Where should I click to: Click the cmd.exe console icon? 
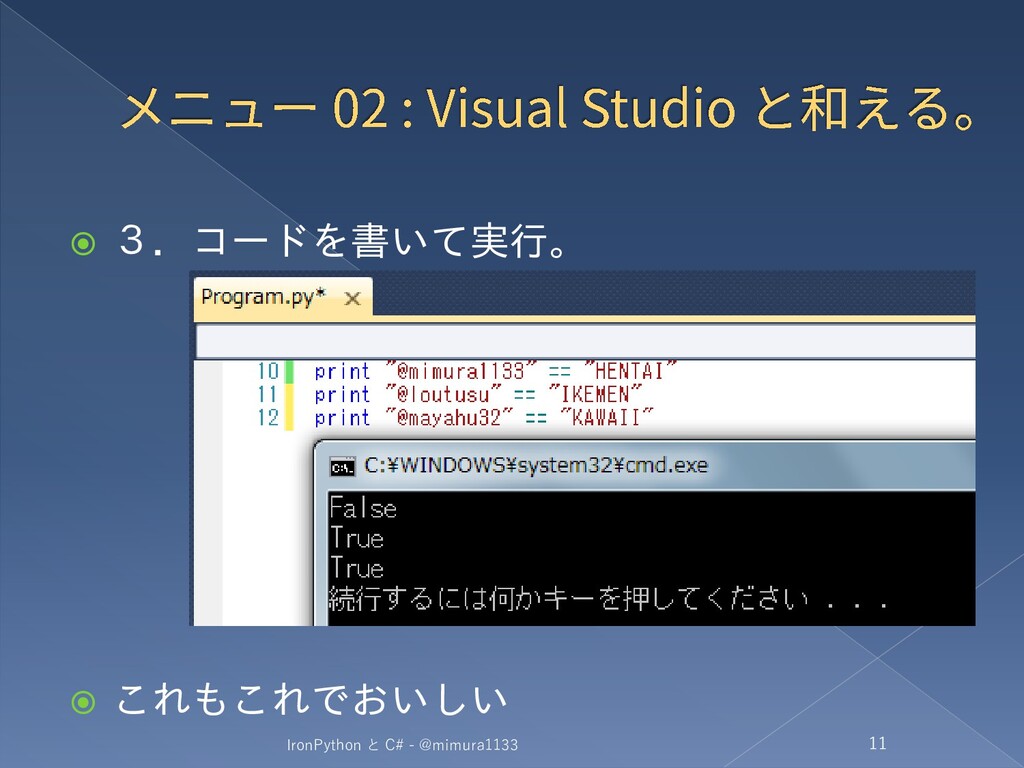pyautogui.click(x=342, y=467)
